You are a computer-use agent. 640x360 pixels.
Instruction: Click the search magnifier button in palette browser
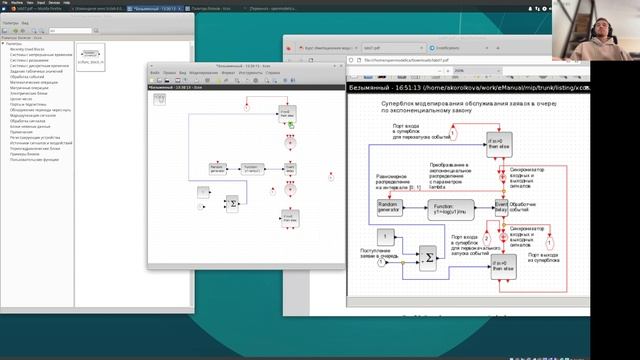tap(96, 31)
